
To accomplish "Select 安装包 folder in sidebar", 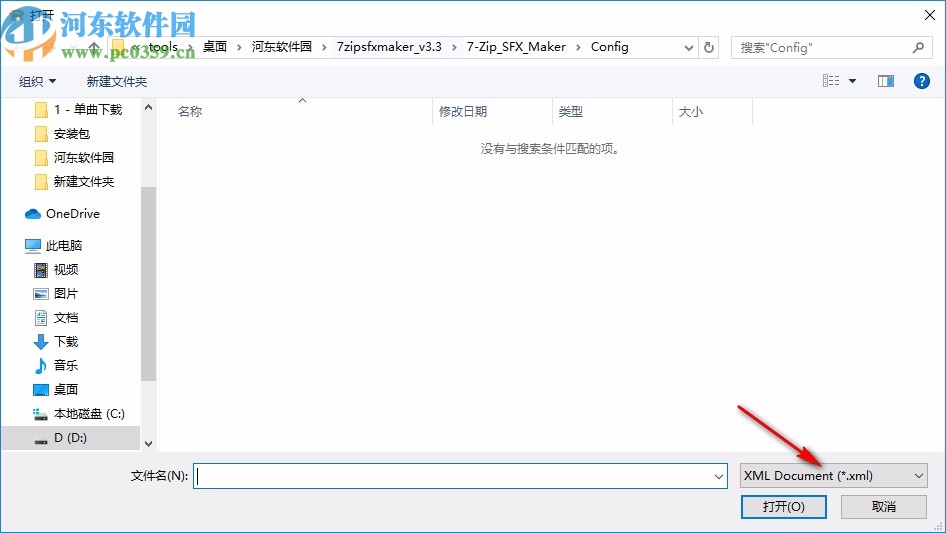I will (62, 133).
